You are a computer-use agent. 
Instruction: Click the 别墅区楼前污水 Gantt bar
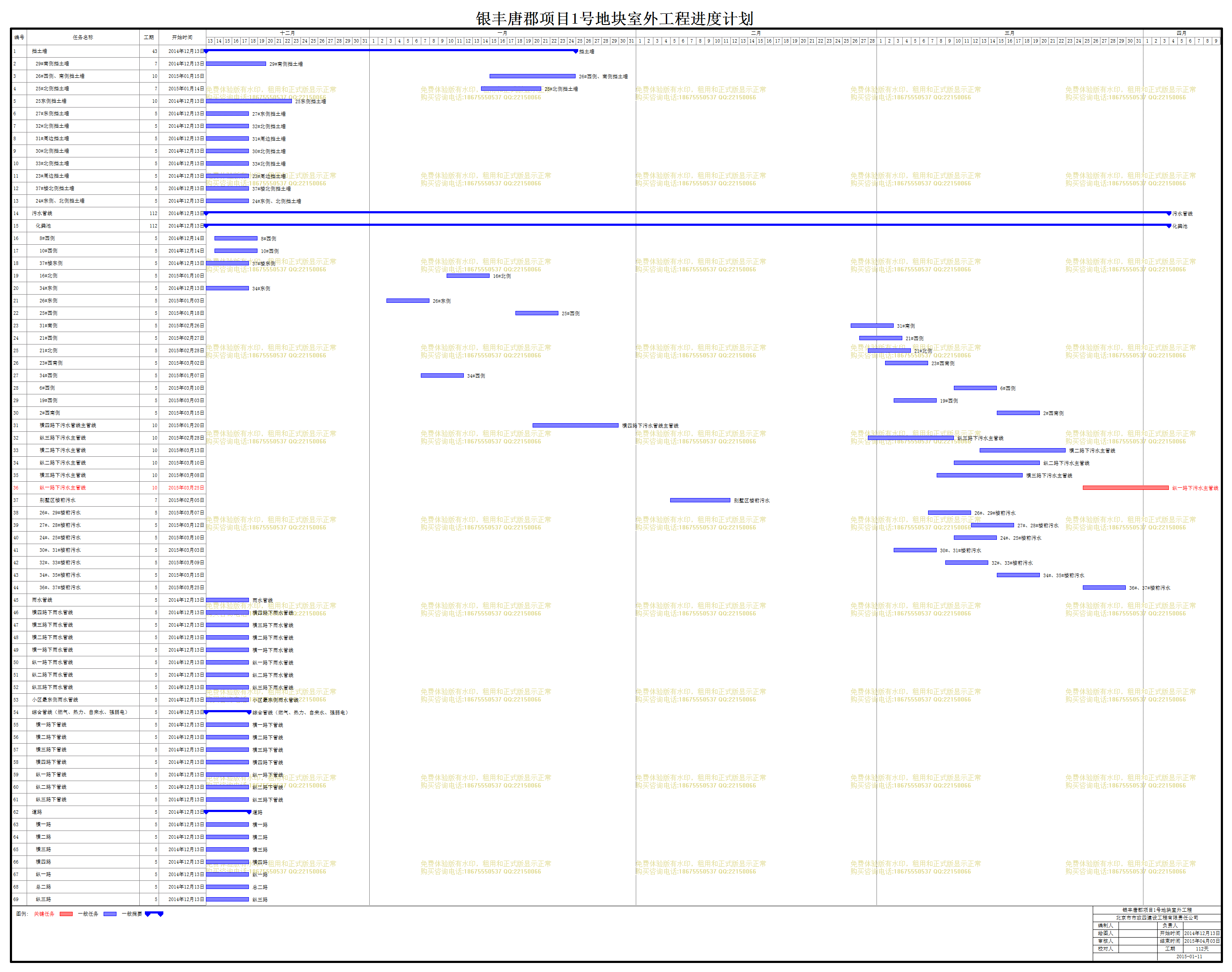700,500
